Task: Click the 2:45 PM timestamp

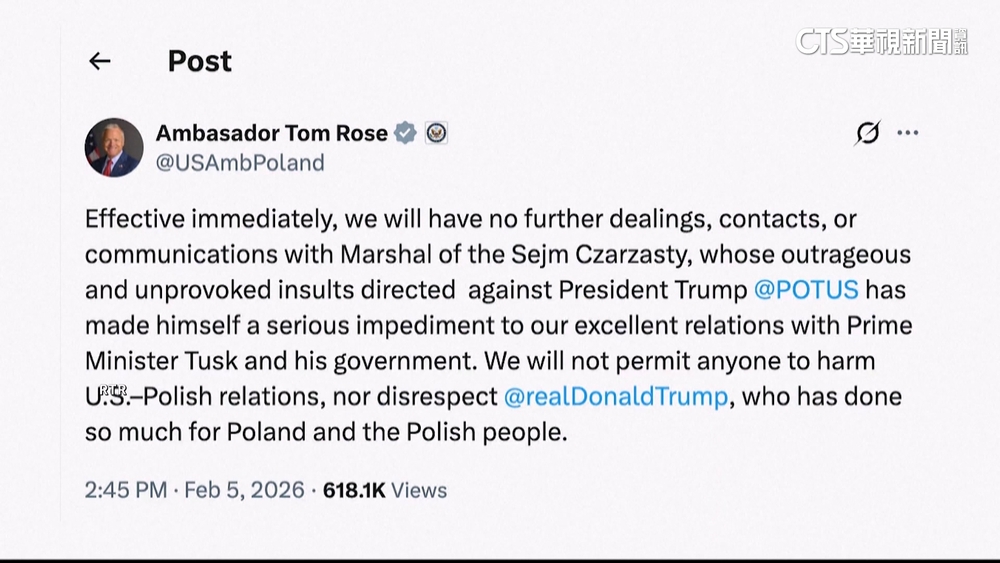Action: pos(127,490)
